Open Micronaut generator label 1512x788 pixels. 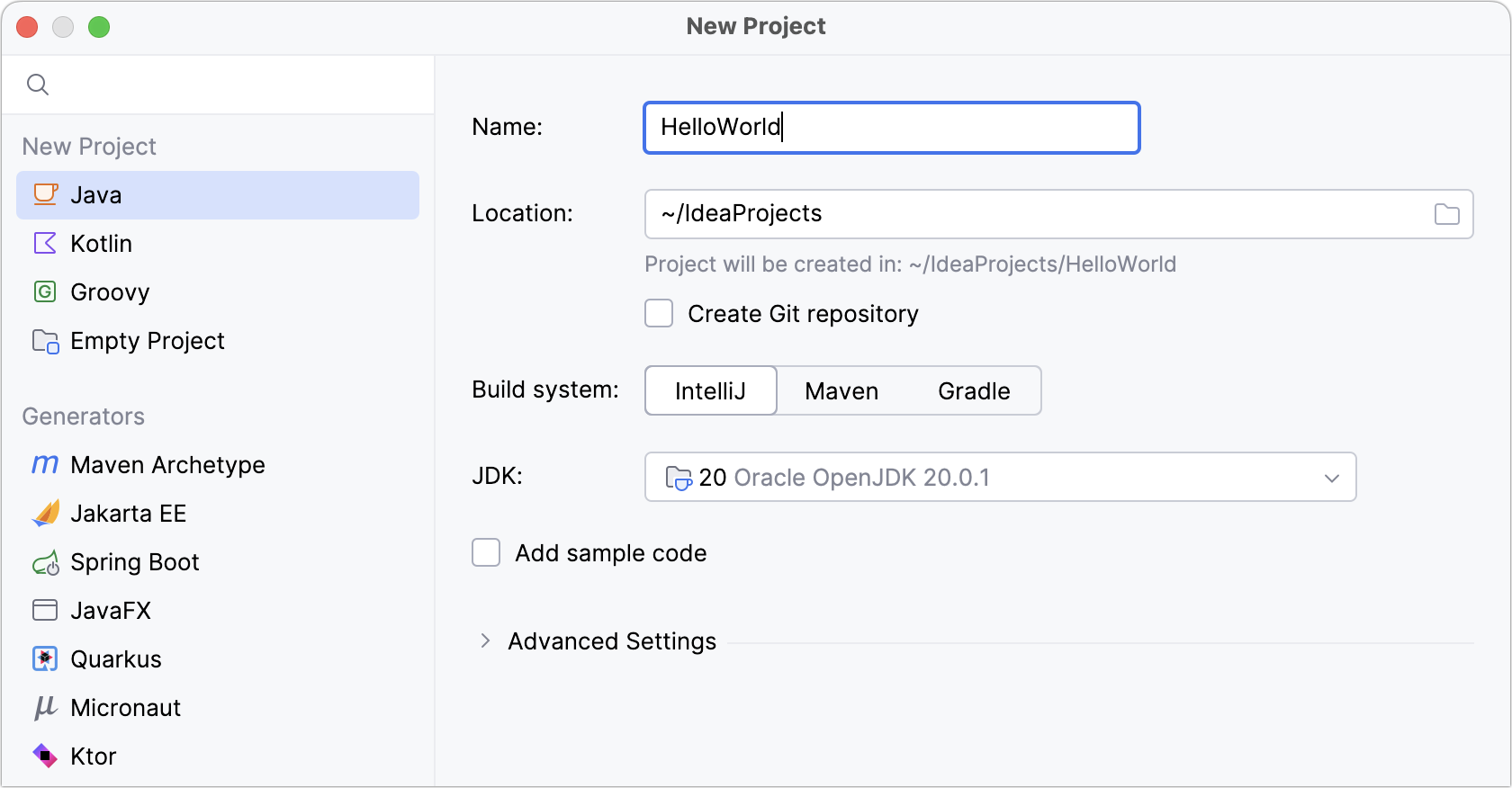click(126, 707)
